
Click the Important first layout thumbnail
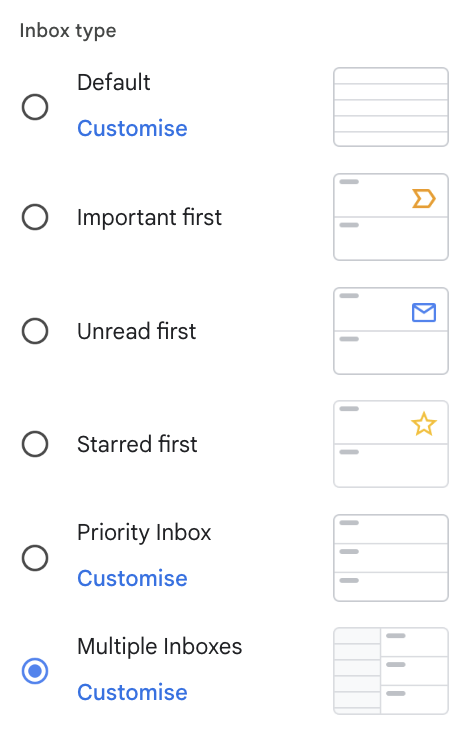coord(391,217)
